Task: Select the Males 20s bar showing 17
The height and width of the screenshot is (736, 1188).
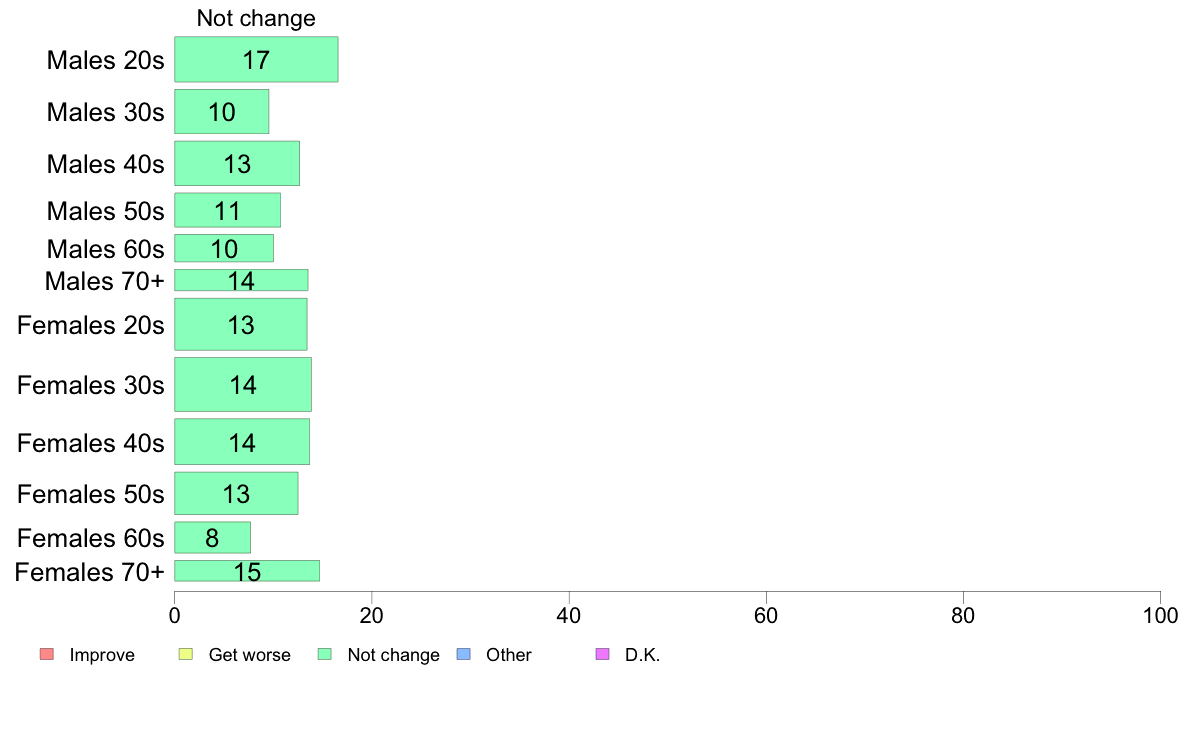Action: tap(256, 59)
